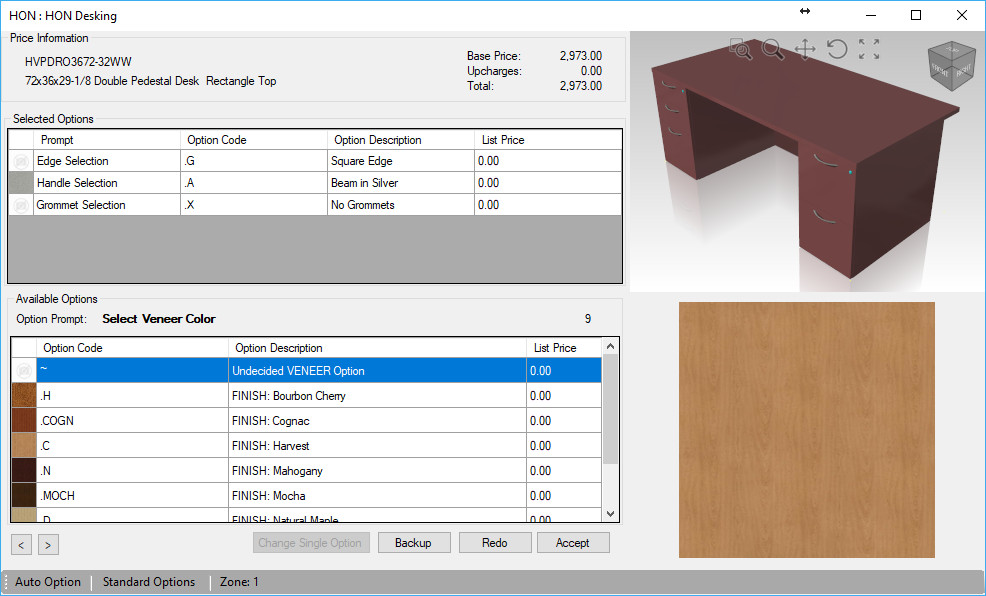This screenshot has width=986, height=596.
Task: Pick the Mocha finish color swatch
Action: [24, 495]
